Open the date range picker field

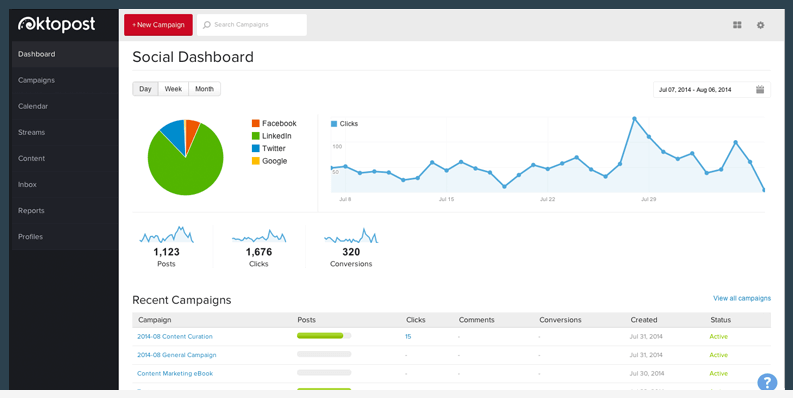point(712,90)
